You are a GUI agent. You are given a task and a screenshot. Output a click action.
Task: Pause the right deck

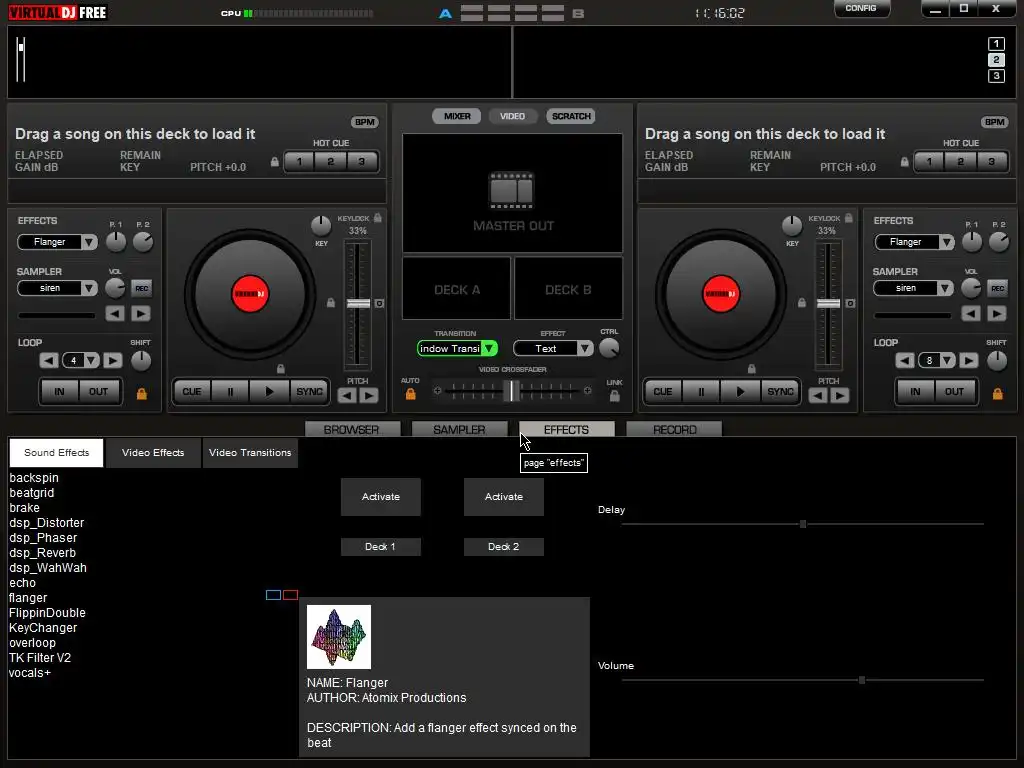pos(701,392)
